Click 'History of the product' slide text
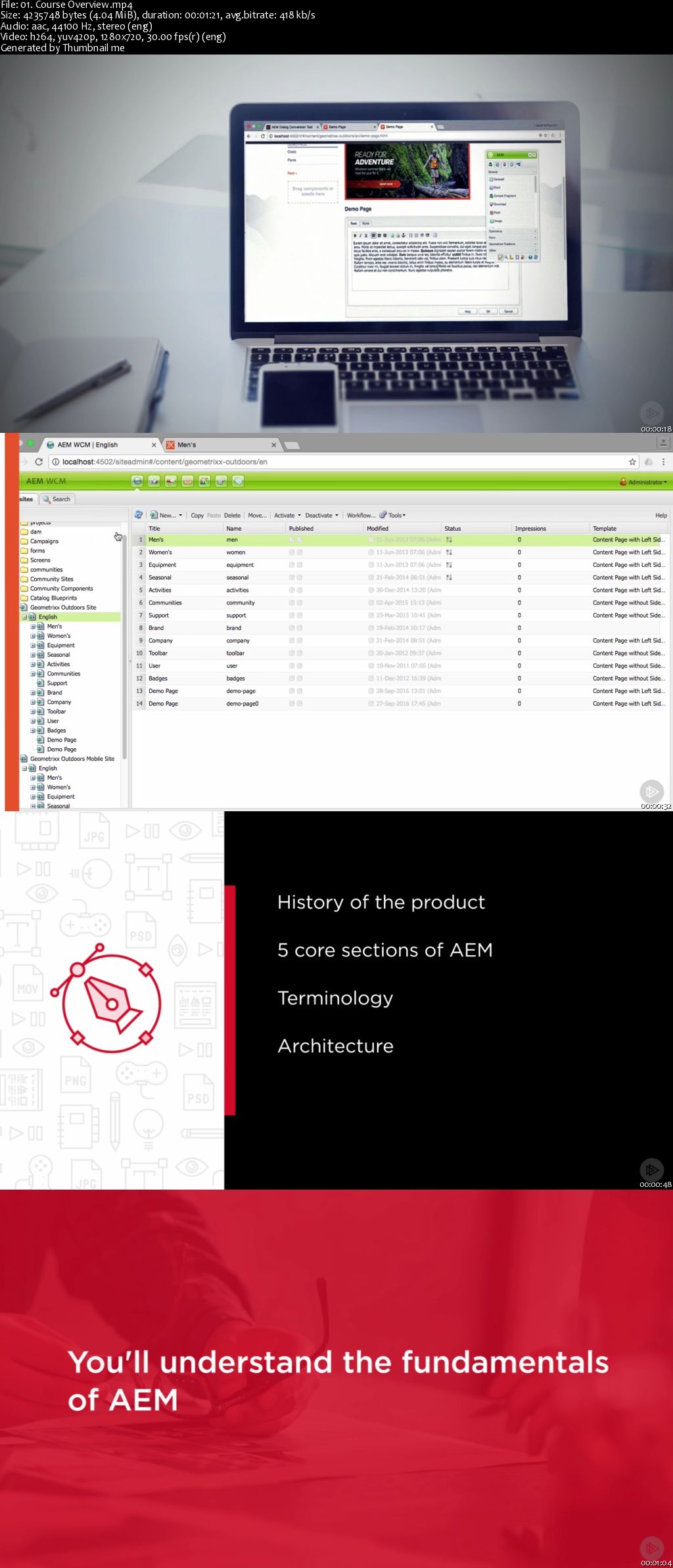 [x=381, y=902]
